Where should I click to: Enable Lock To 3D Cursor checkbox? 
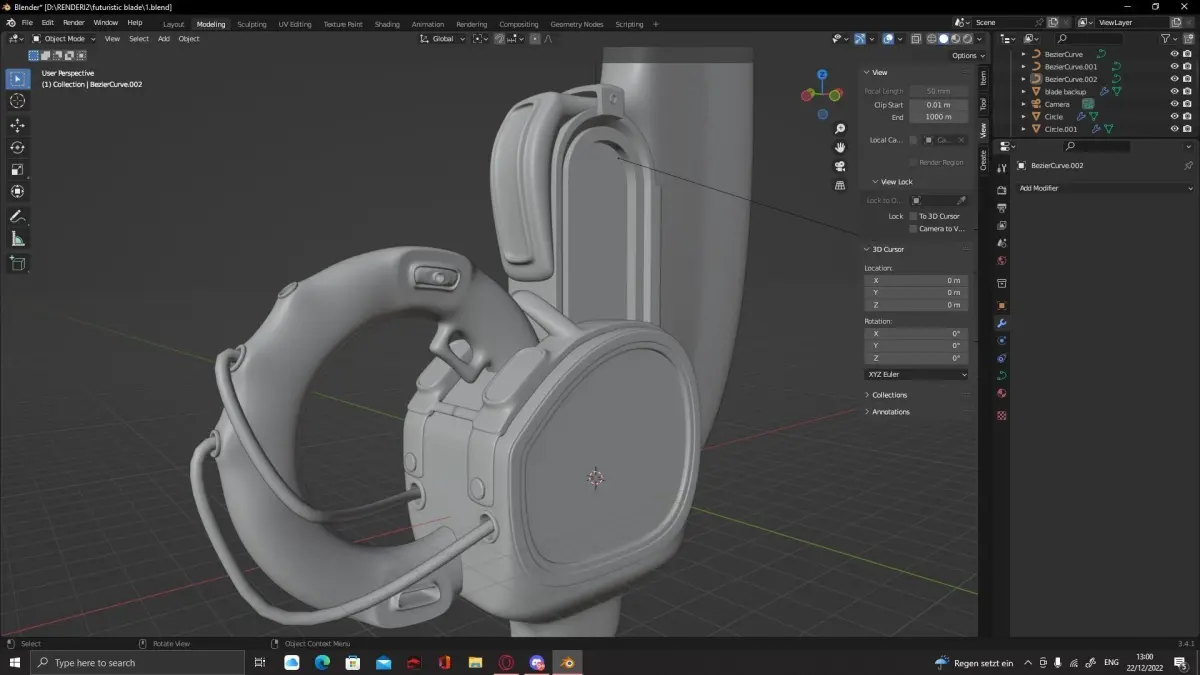(x=913, y=216)
